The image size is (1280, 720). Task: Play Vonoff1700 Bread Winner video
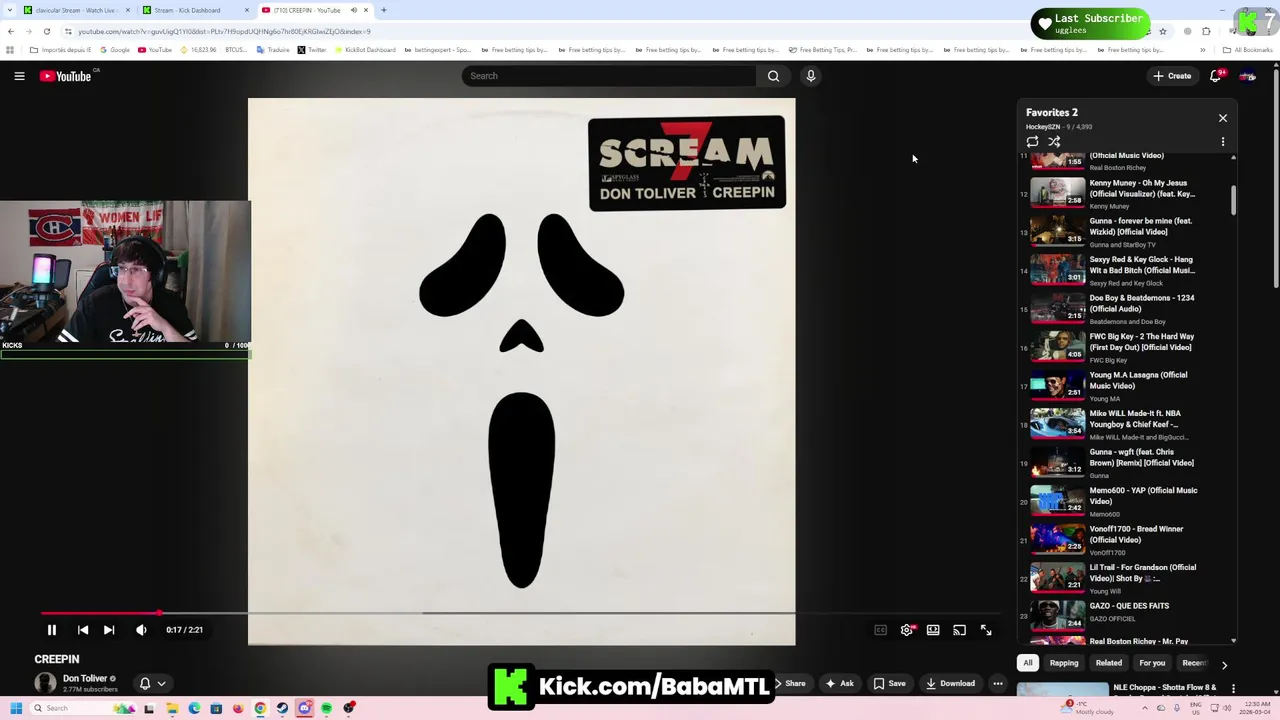(x=1123, y=539)
